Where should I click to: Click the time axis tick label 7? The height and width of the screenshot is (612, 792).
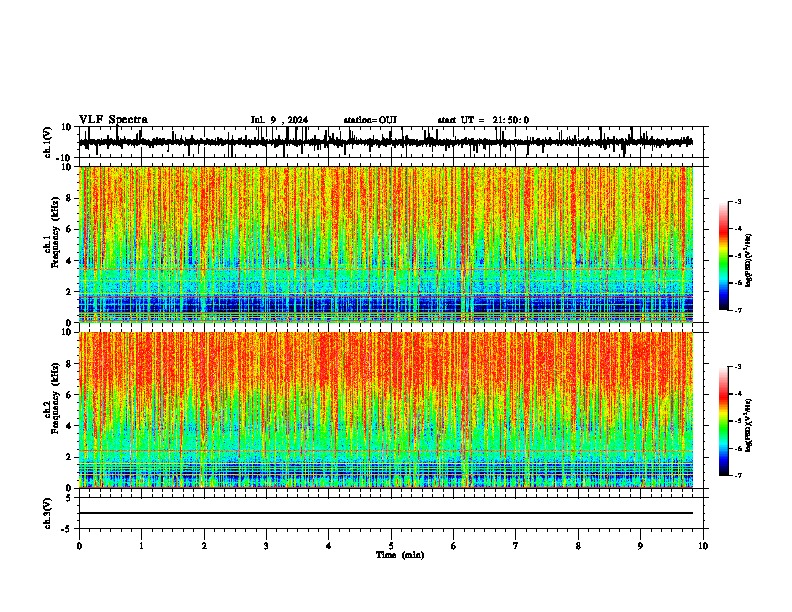tap(516, 546)
